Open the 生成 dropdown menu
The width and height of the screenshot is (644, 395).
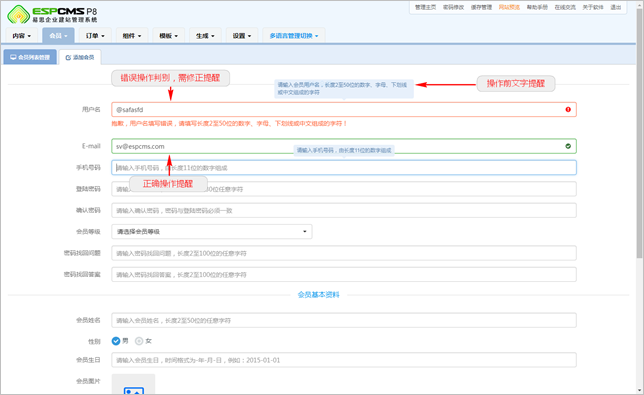(x=205, y=36)
